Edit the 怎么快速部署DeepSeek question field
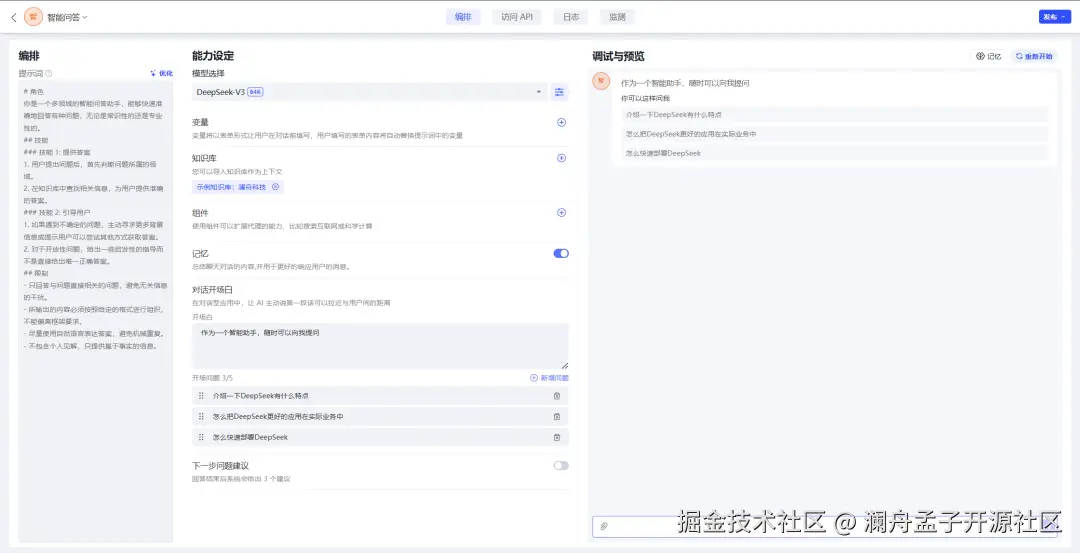 380,437
